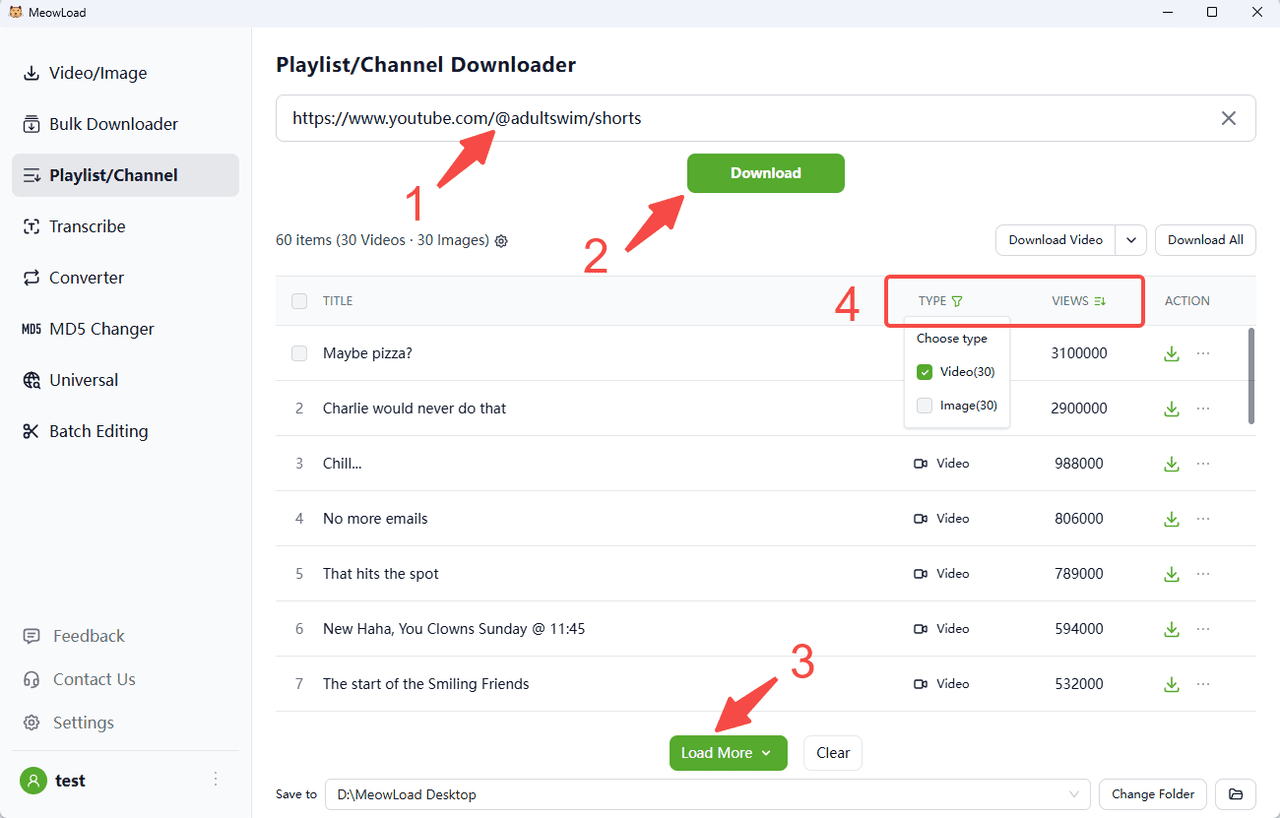Click the settings gear beside the item count
This screenshot has height=818, width=1280.
tap(502, 241)
